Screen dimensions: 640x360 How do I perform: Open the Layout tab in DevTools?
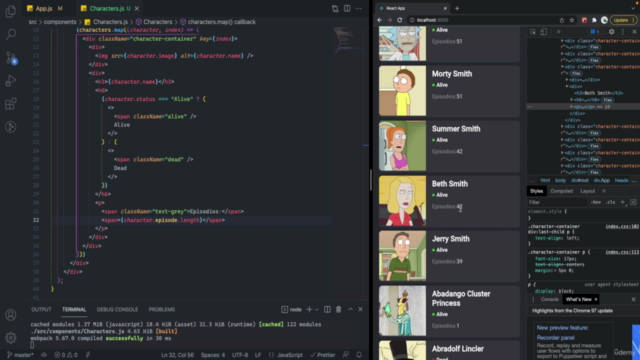(x=587, y=191)
